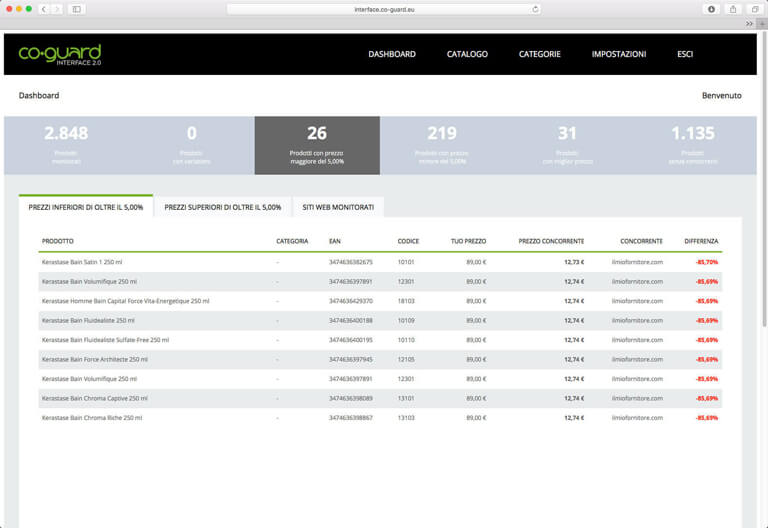Viewport: 768px width, 528px height.
Task: Sort by PRODOTTO column header
Action: coord(58,241)
